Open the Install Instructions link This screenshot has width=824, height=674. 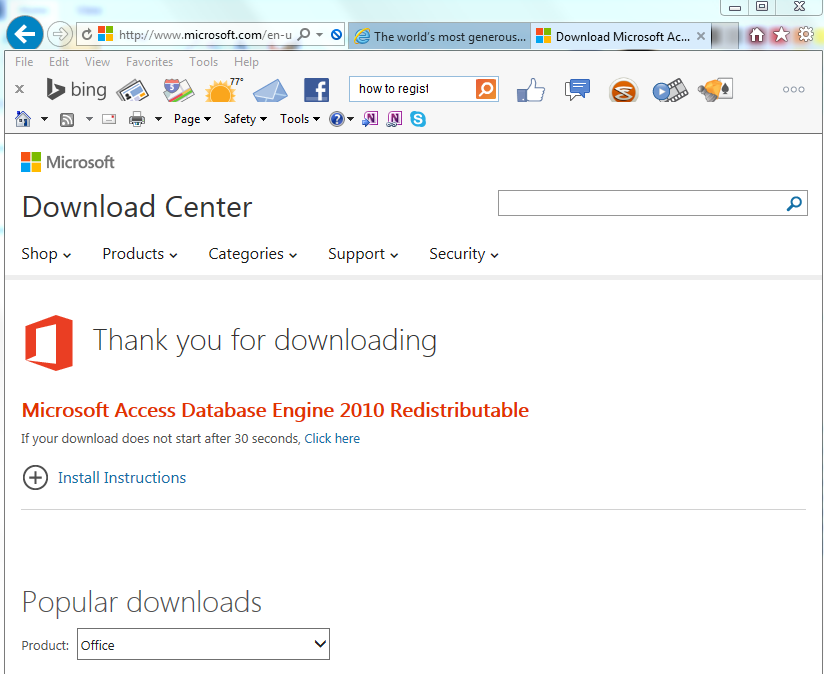pos(122,478)
